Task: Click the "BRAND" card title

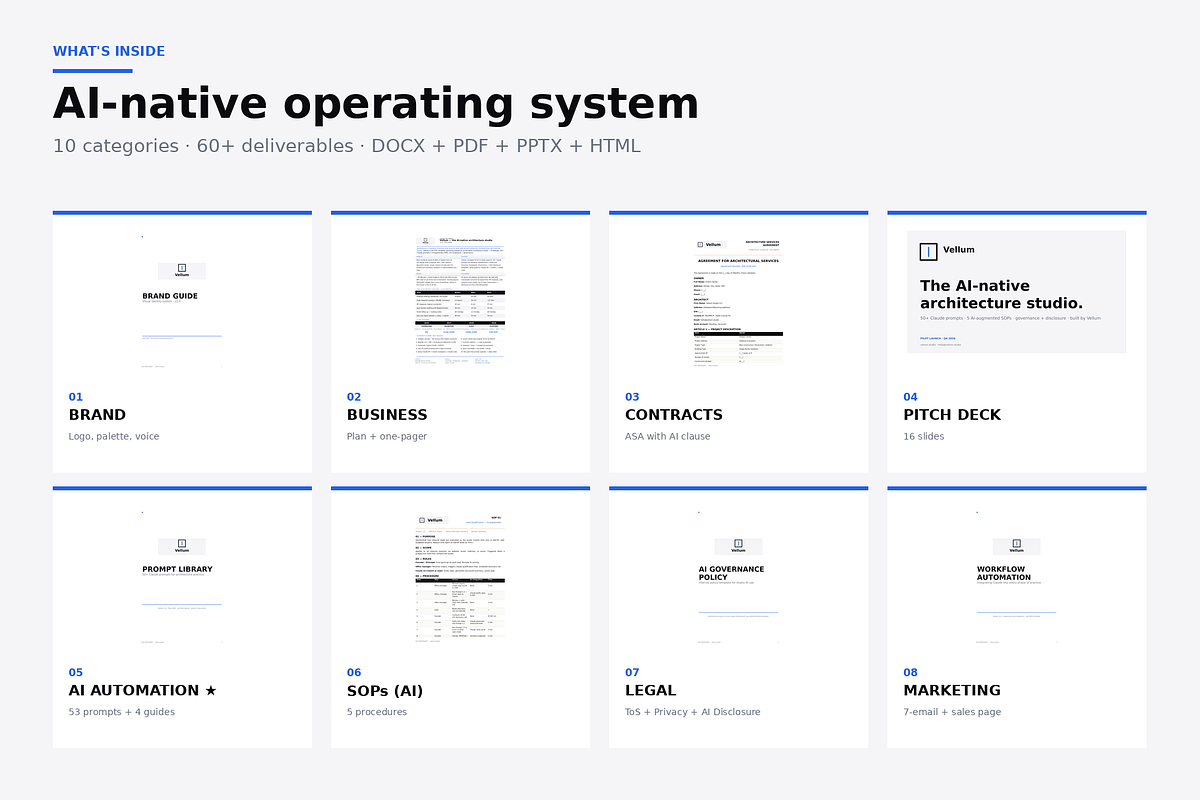Action: (x=97, y=415)
